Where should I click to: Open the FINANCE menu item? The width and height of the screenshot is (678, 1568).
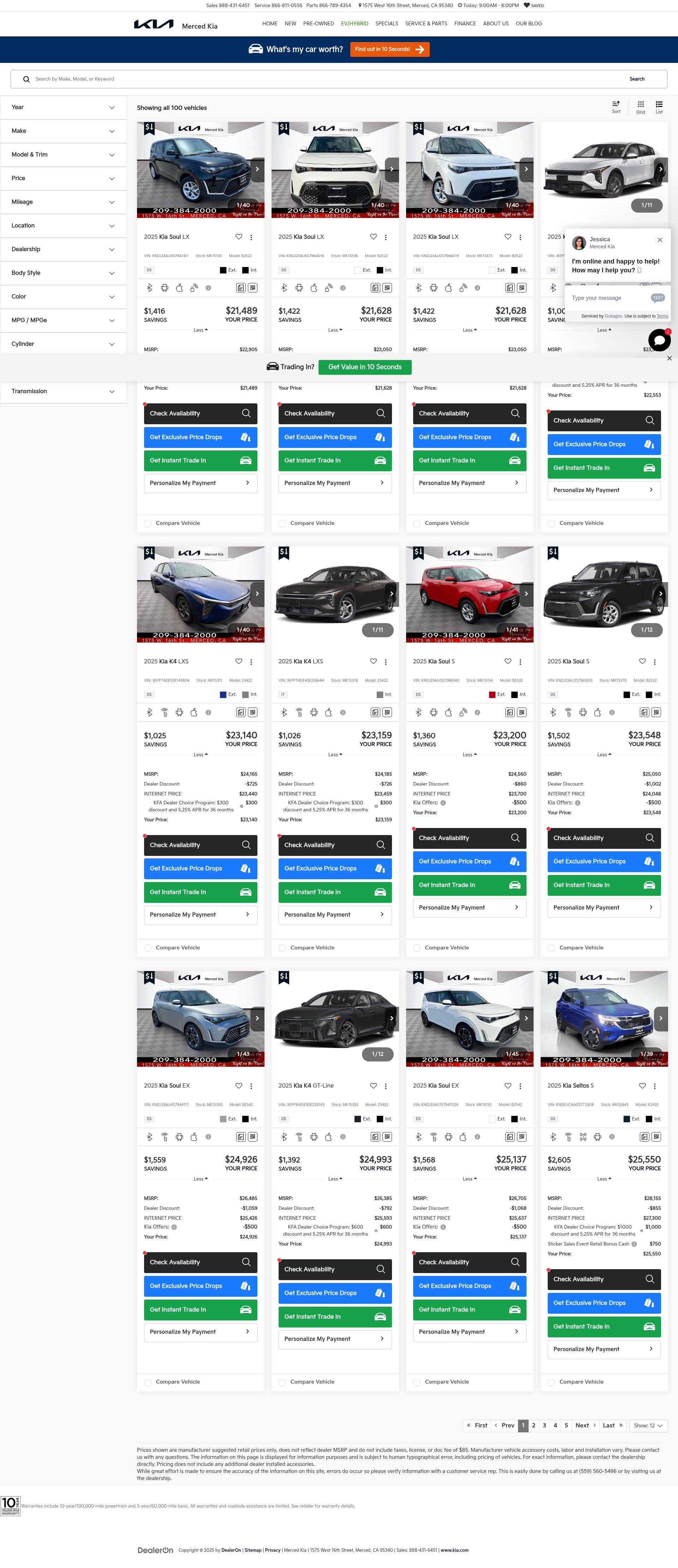pyautogui.click(x=465, y=24)
